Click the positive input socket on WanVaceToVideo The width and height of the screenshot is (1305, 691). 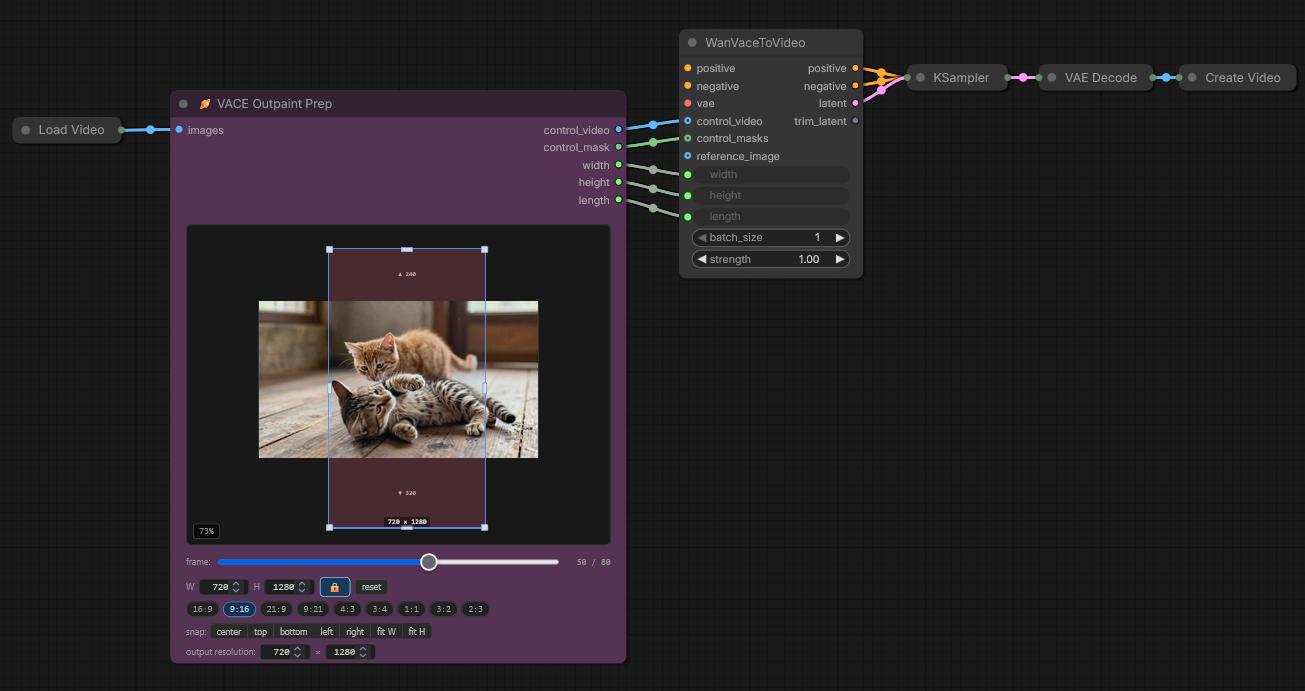pos(687,68)
